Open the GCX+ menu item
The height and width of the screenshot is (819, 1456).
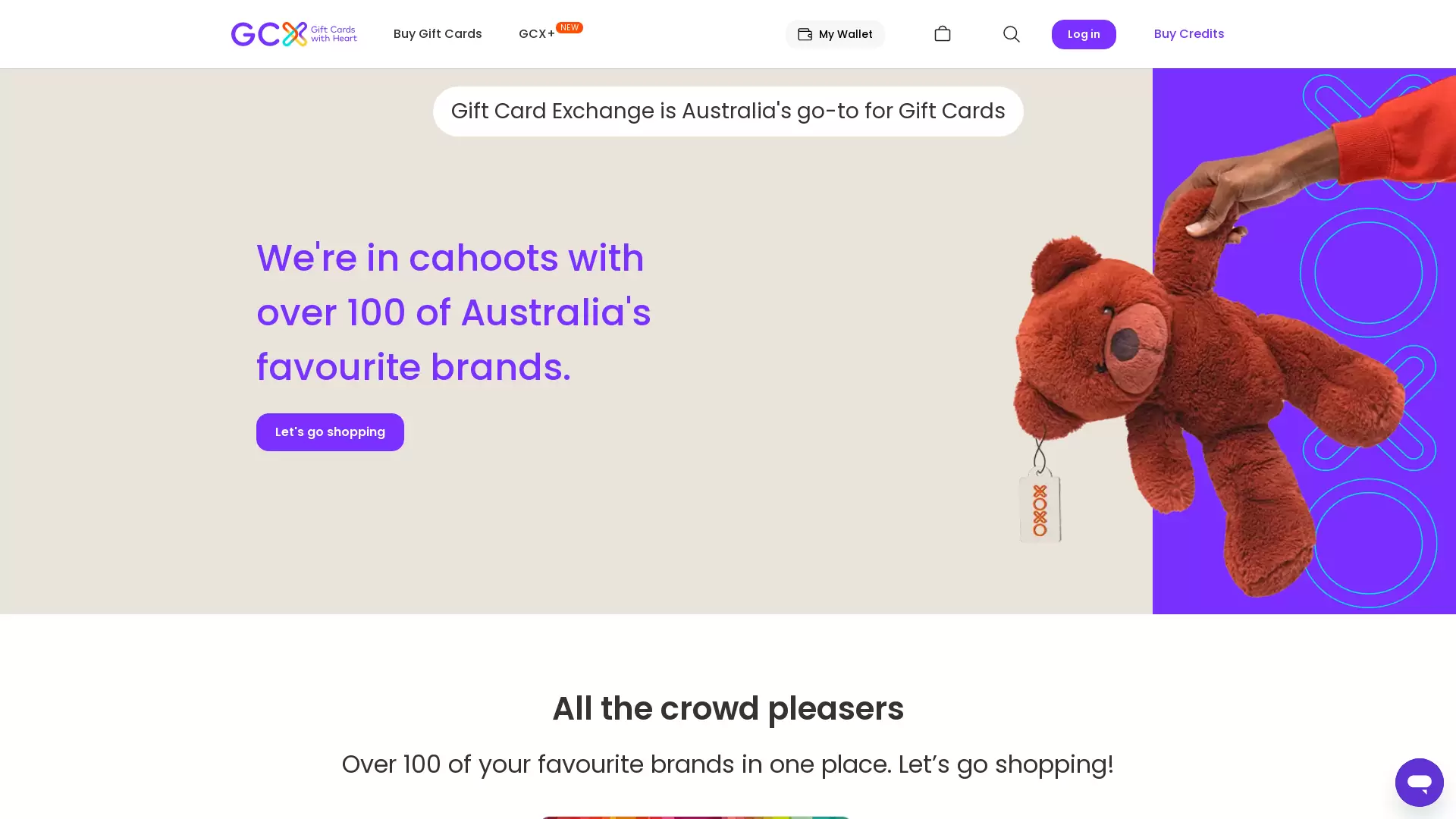[x=536, y=34]
